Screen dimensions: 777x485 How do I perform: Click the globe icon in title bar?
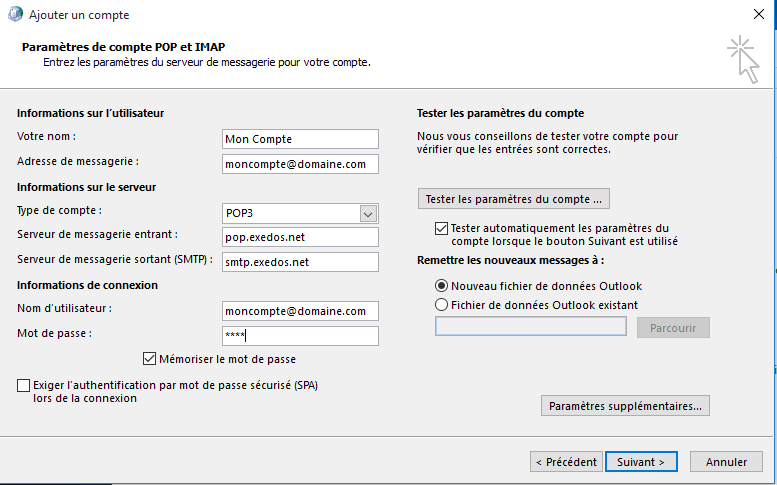point(15,15)
